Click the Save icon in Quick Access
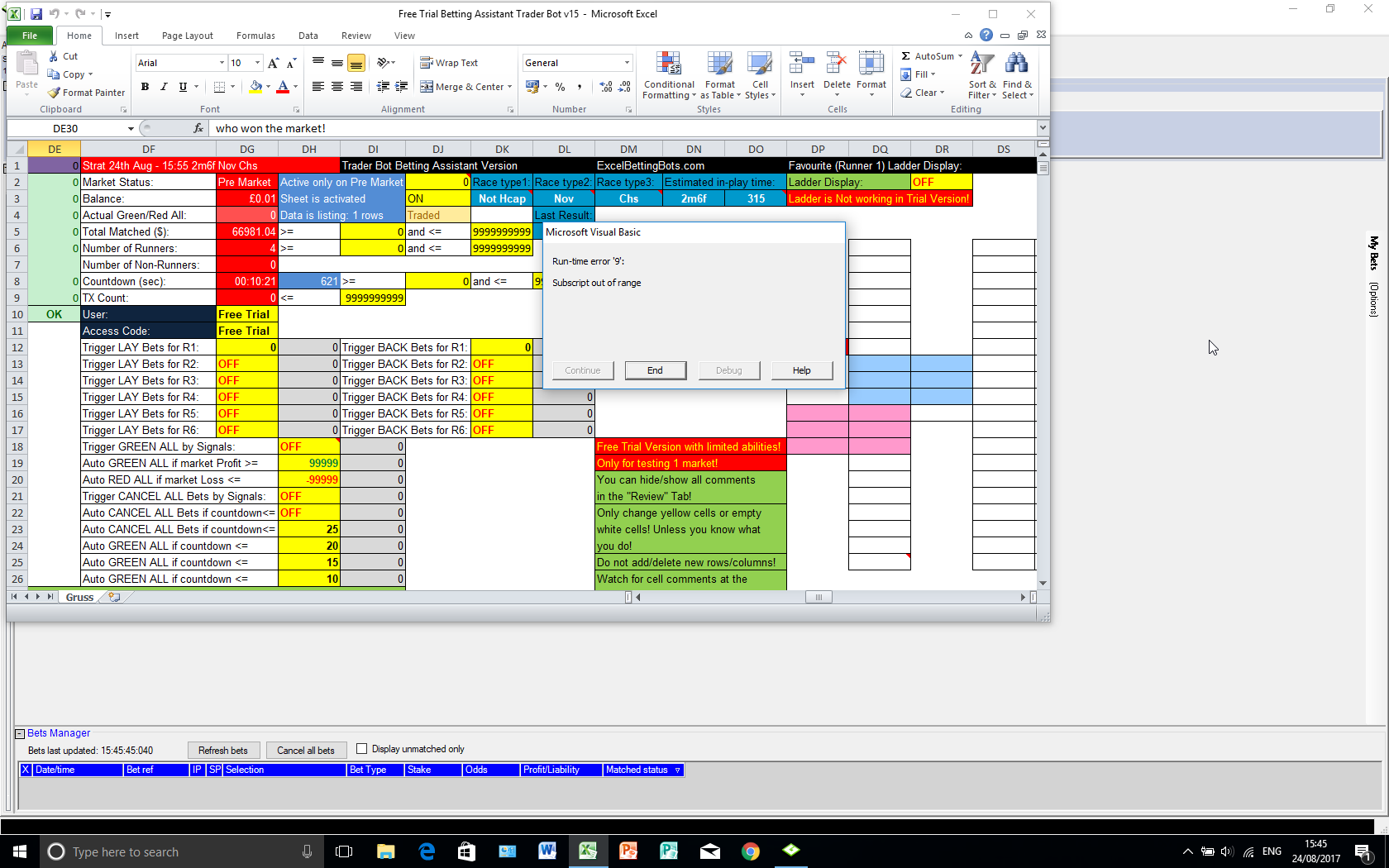 (x=36, y=14)
